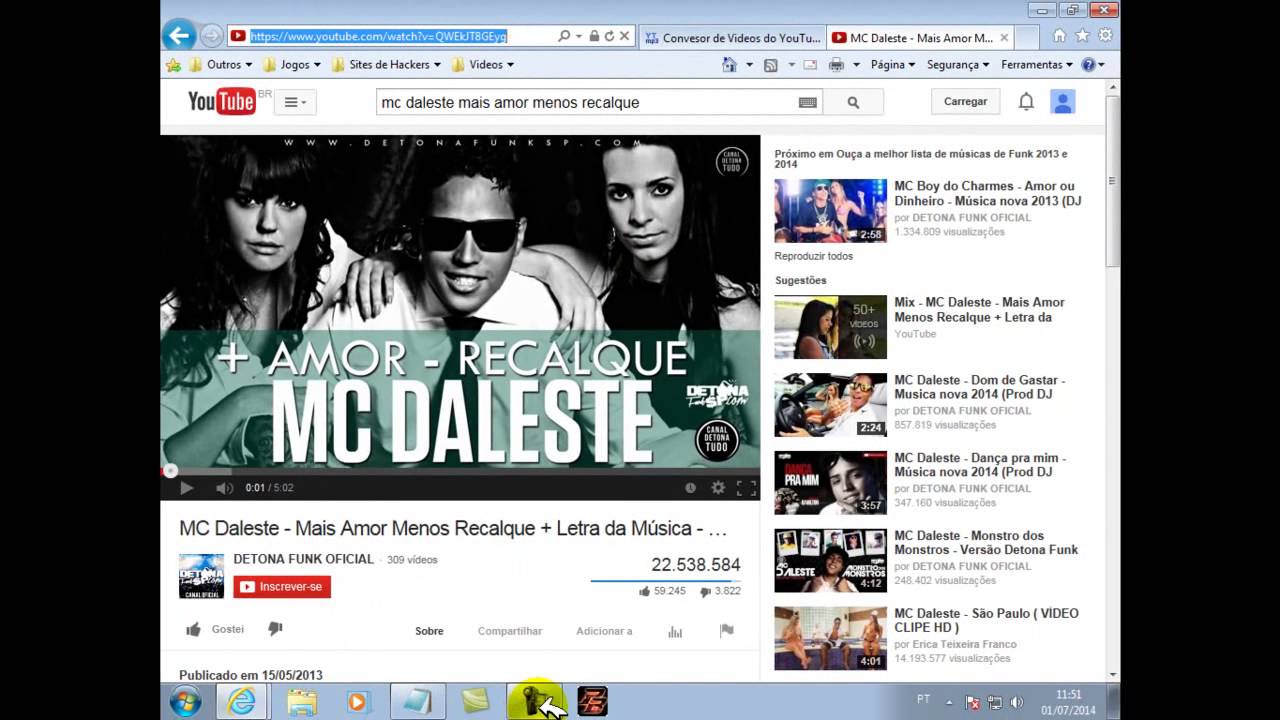
Task: Open the Ferramentas dropdown menu
Action: coord(1037,65)
